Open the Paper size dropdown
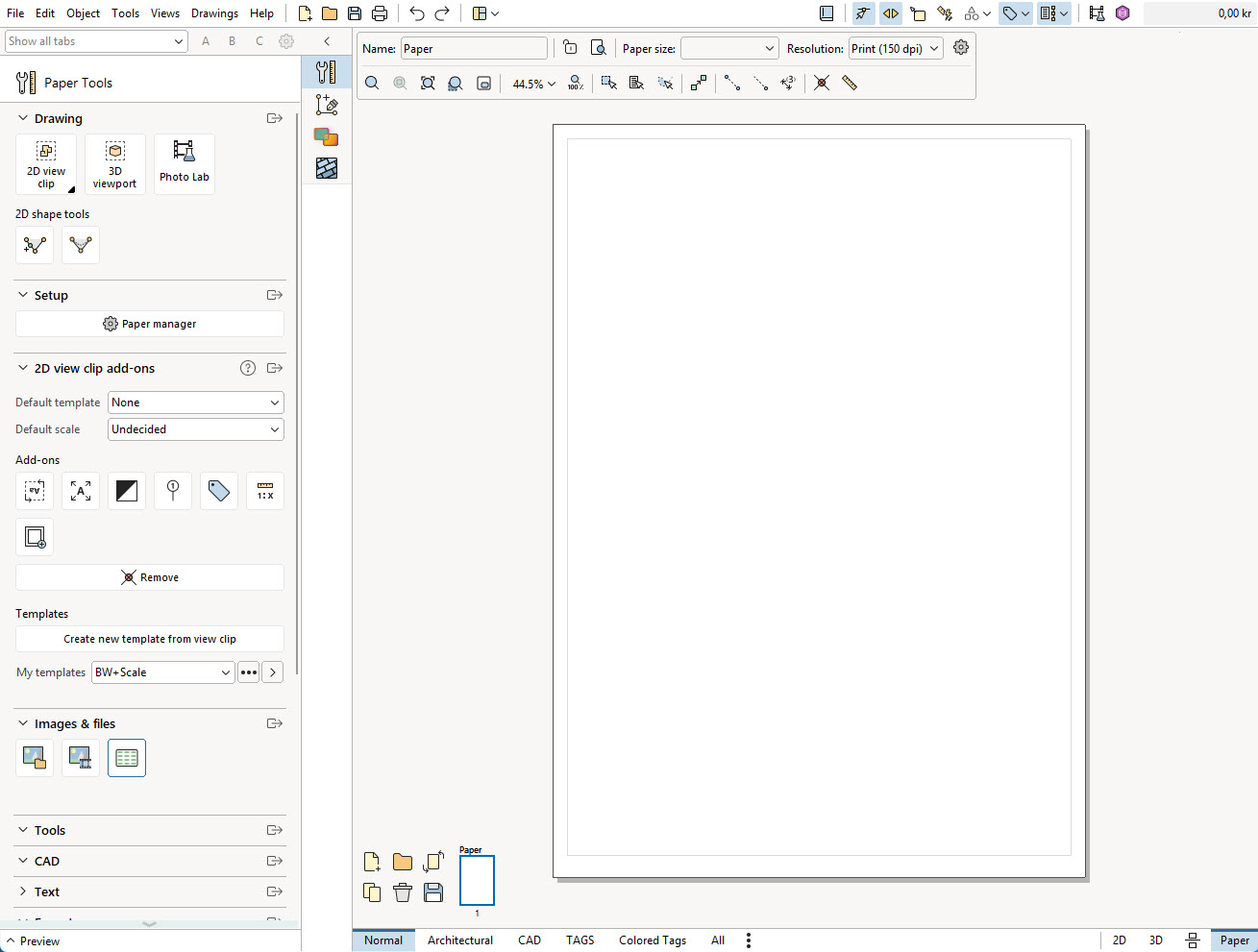 [729, 48]
